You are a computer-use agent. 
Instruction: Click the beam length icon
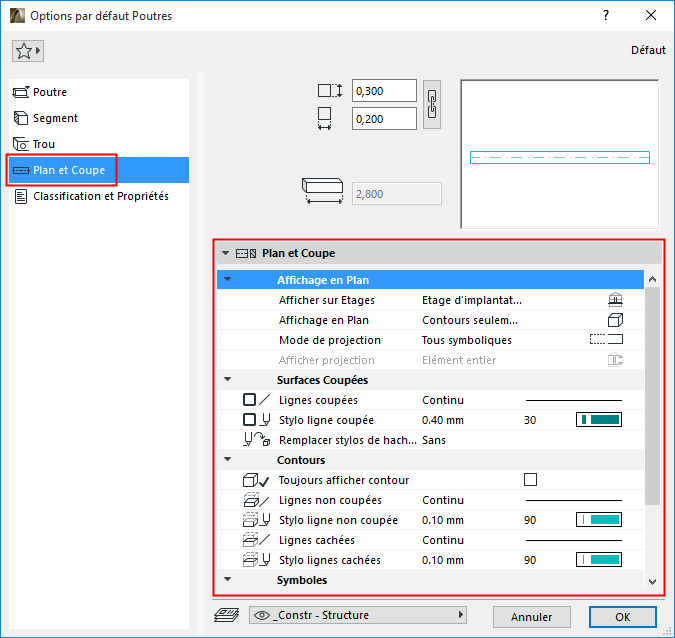click(x=322, y=191)
